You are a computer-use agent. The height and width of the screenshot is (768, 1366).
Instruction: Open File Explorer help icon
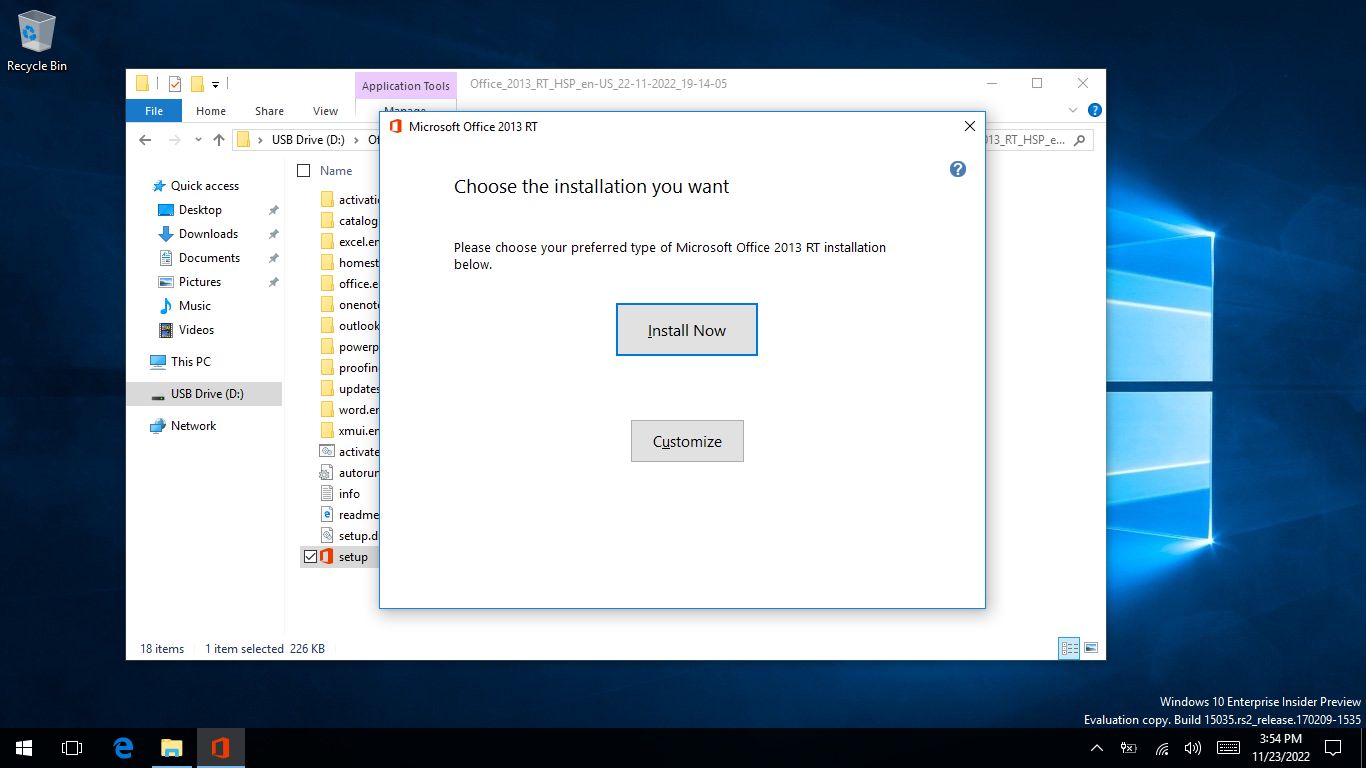pos(1095,110)
